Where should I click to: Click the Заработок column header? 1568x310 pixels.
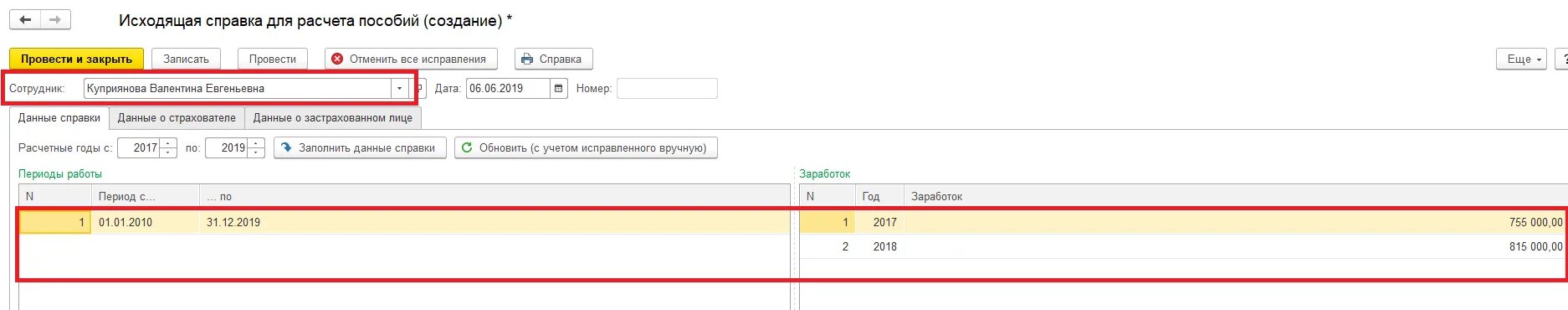[x=1236, y=196]
